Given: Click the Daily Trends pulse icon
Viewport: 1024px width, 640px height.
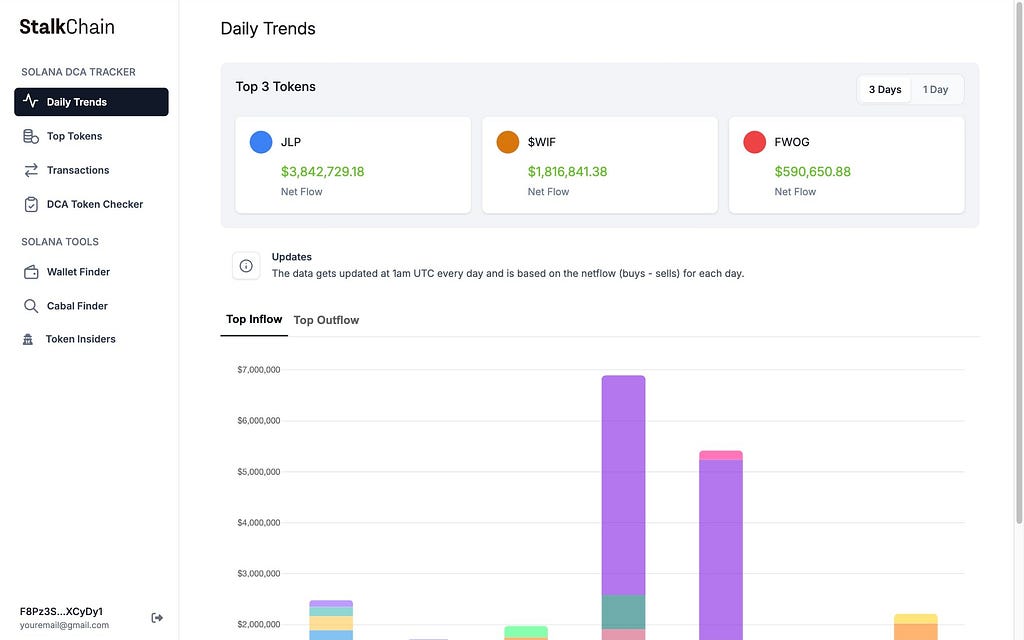Looking at the screenshot, I should [30, 101].
